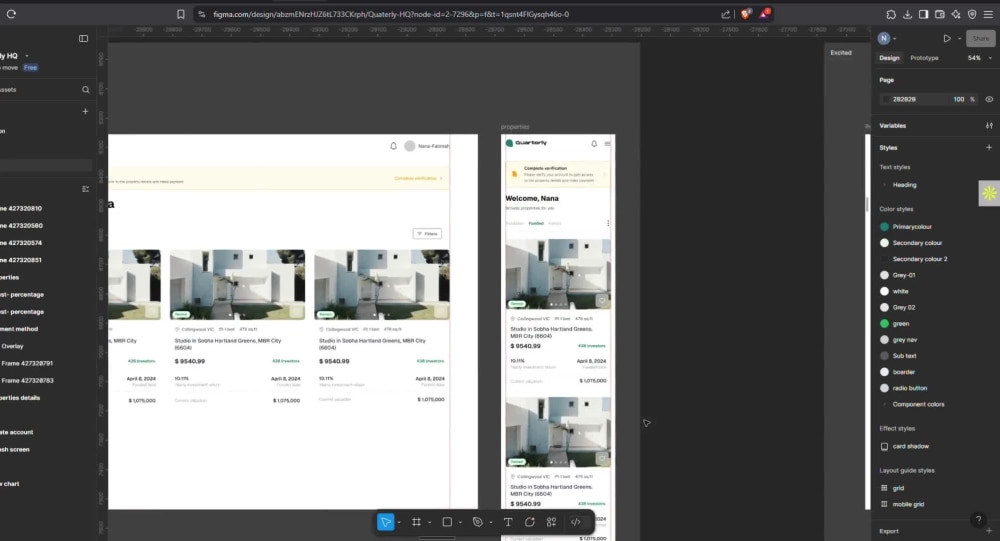This screenshot has width=1000, height=541.
Task: Select Frame 427328783 layer
Action: (x=27, y=380)
